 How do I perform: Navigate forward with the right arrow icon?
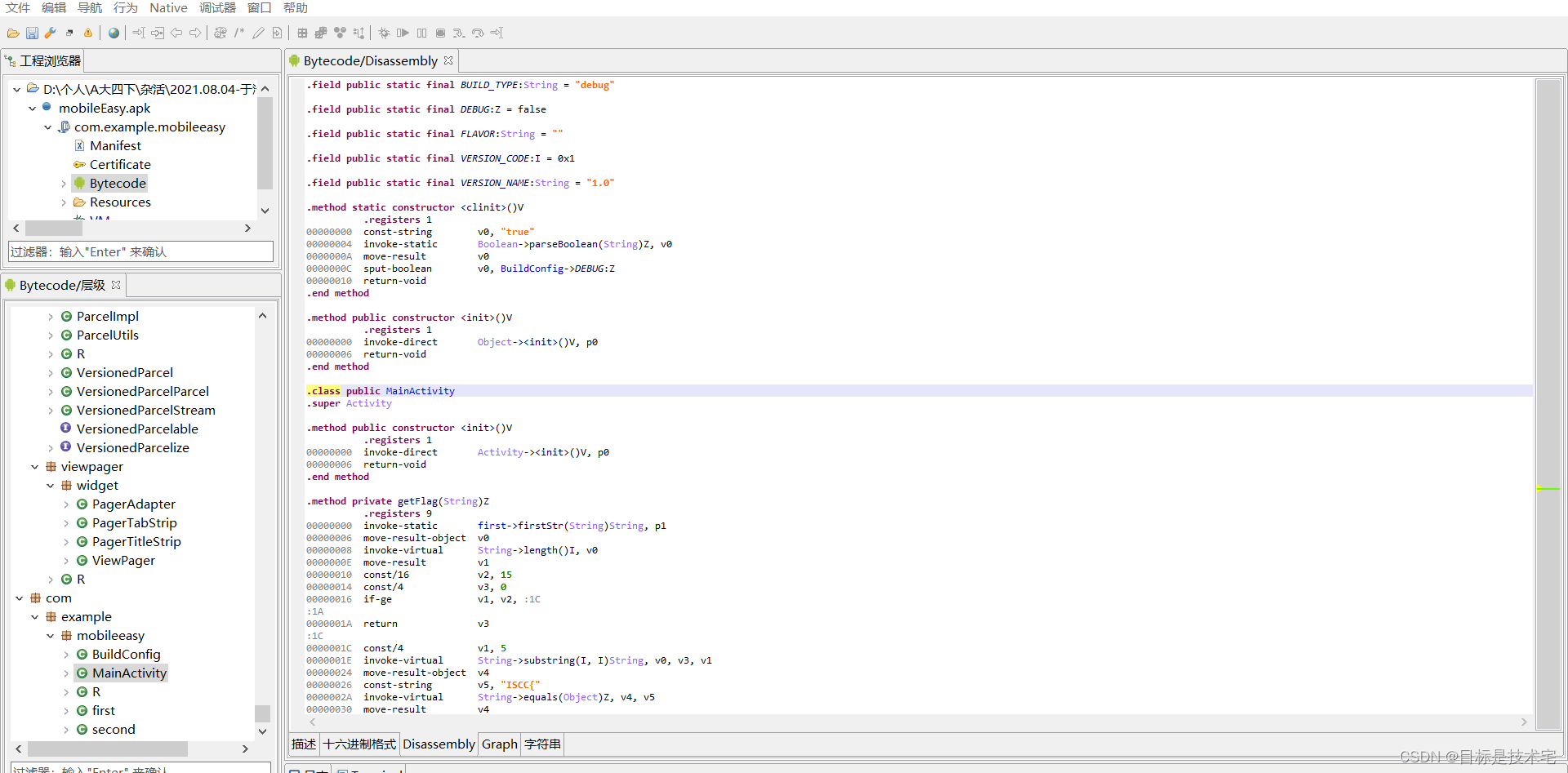point(195,33)
